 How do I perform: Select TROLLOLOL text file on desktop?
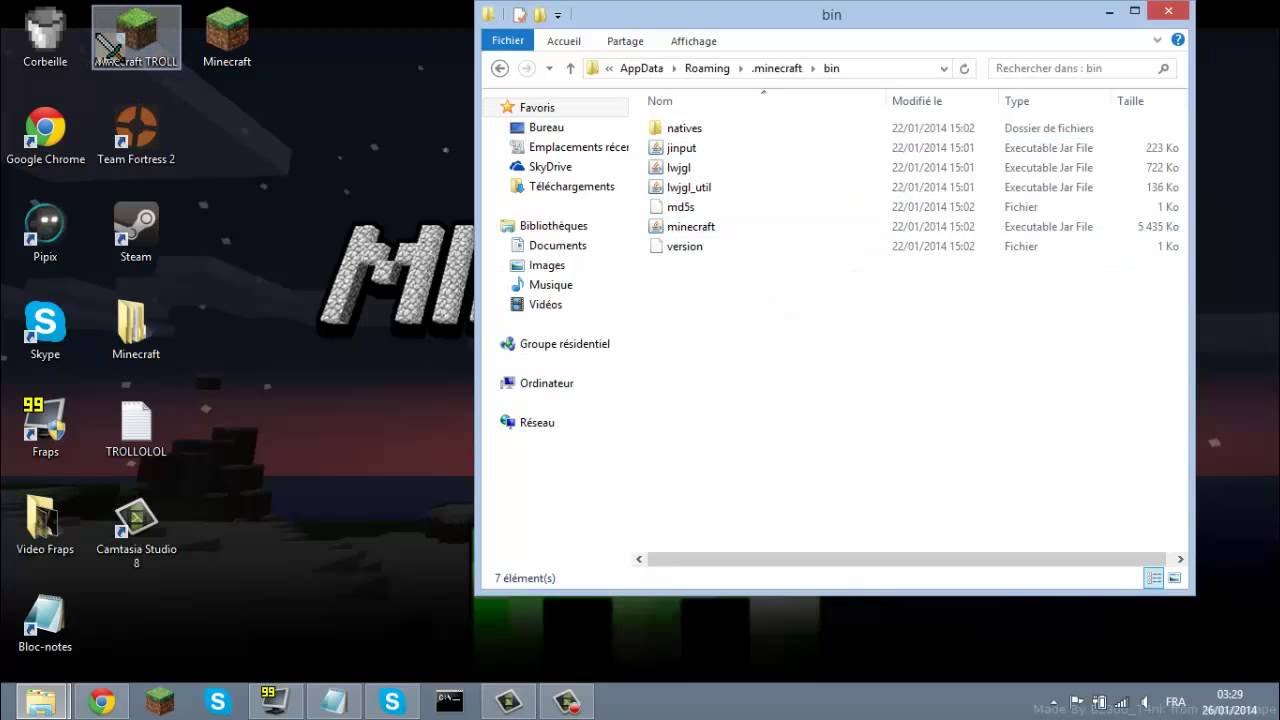coord(136,428)
